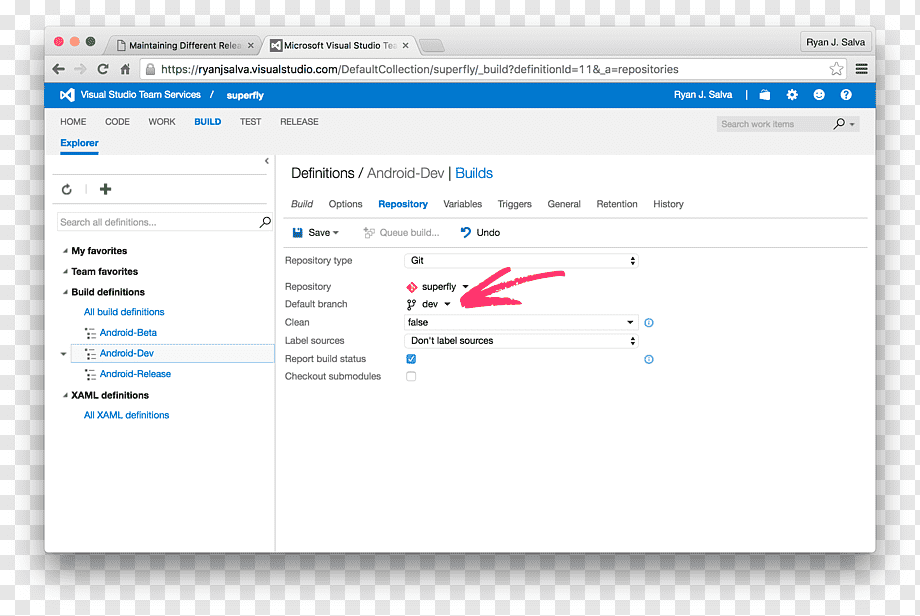Image resolution: width=920 pixels, height=616 pixels.
Task: Click superfly project name in header
Action: [245, 95]
